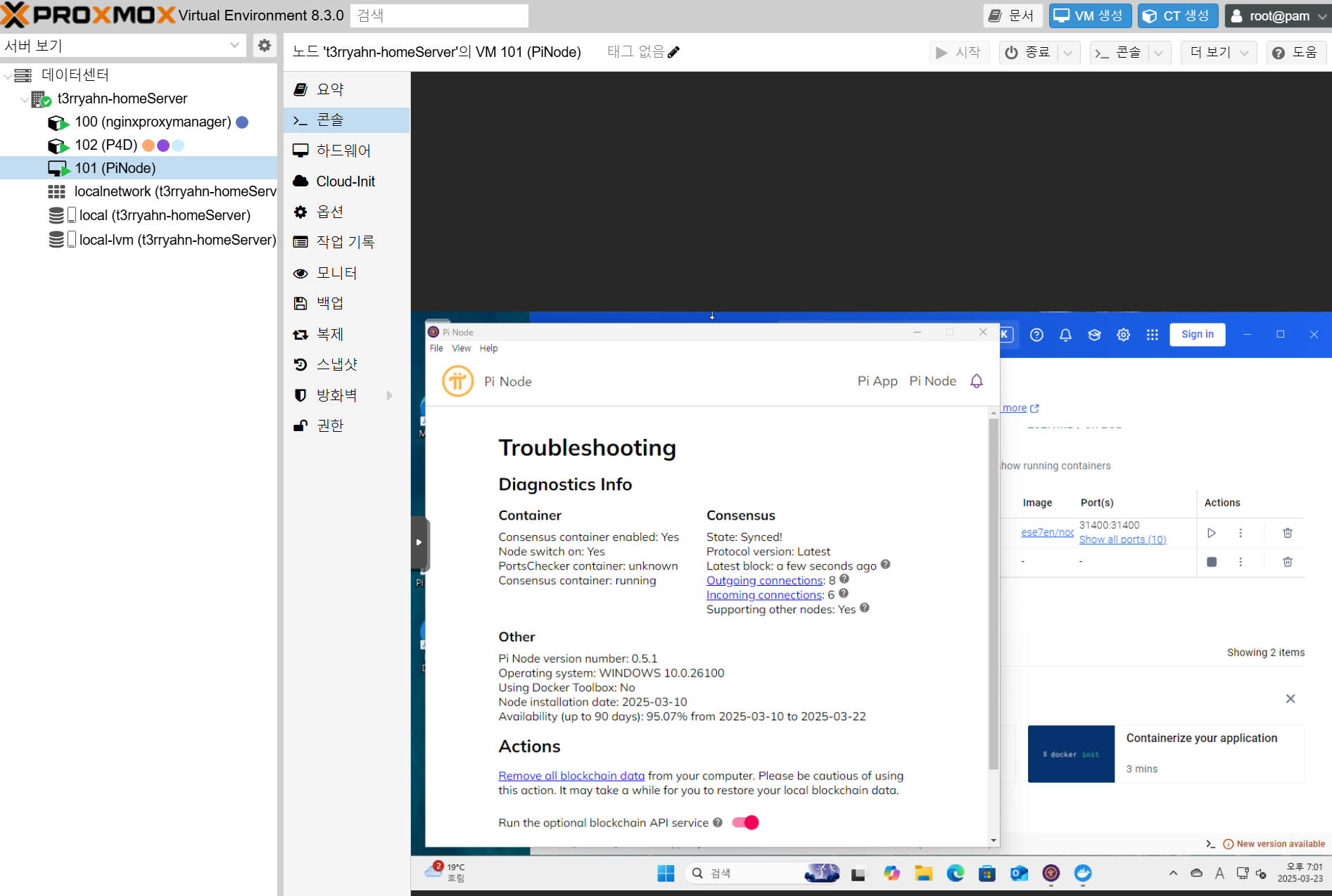
Task: Open the Outgoing connections link
Action: point(764,580)
